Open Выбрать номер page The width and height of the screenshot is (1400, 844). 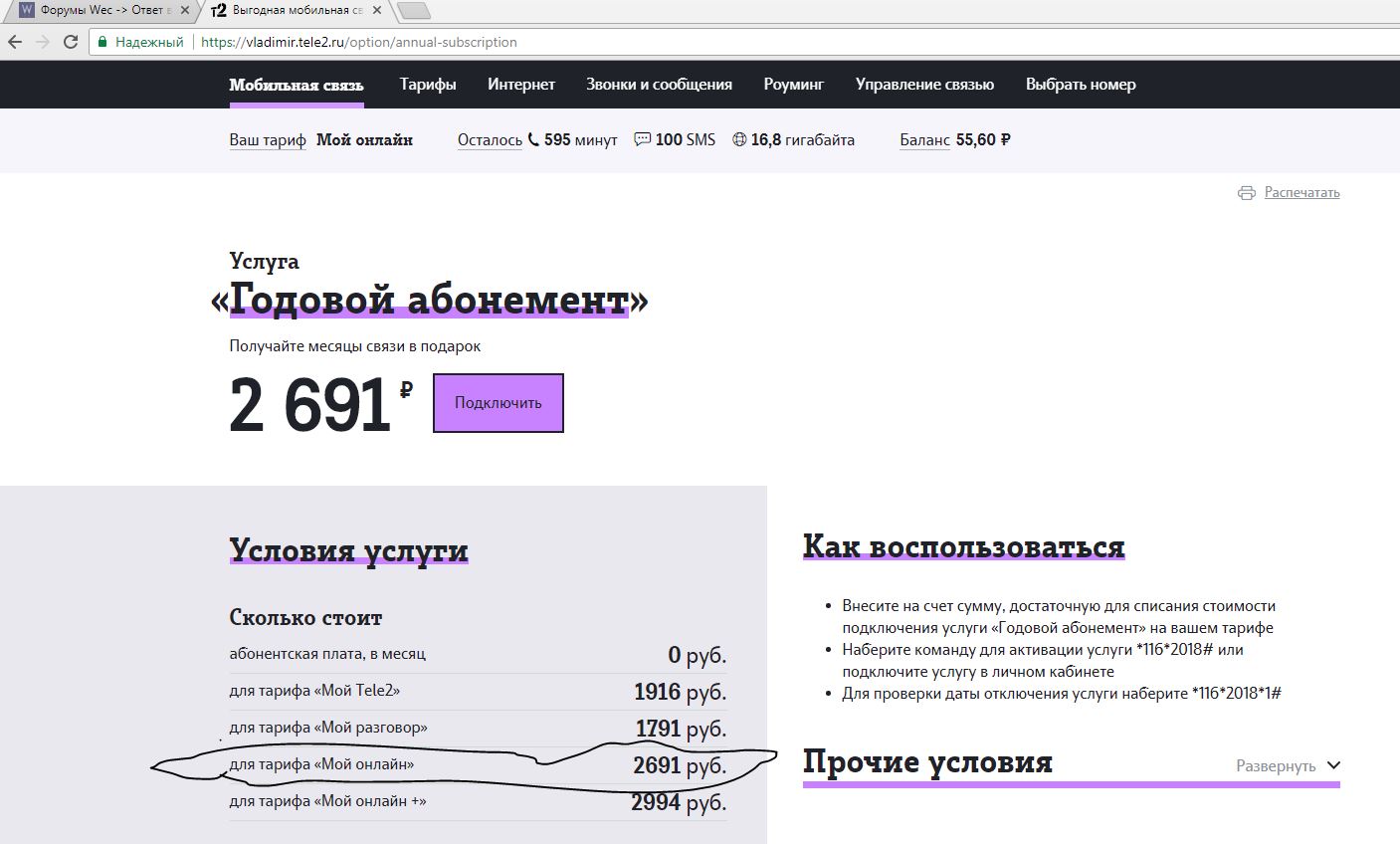coord(1081,85)
